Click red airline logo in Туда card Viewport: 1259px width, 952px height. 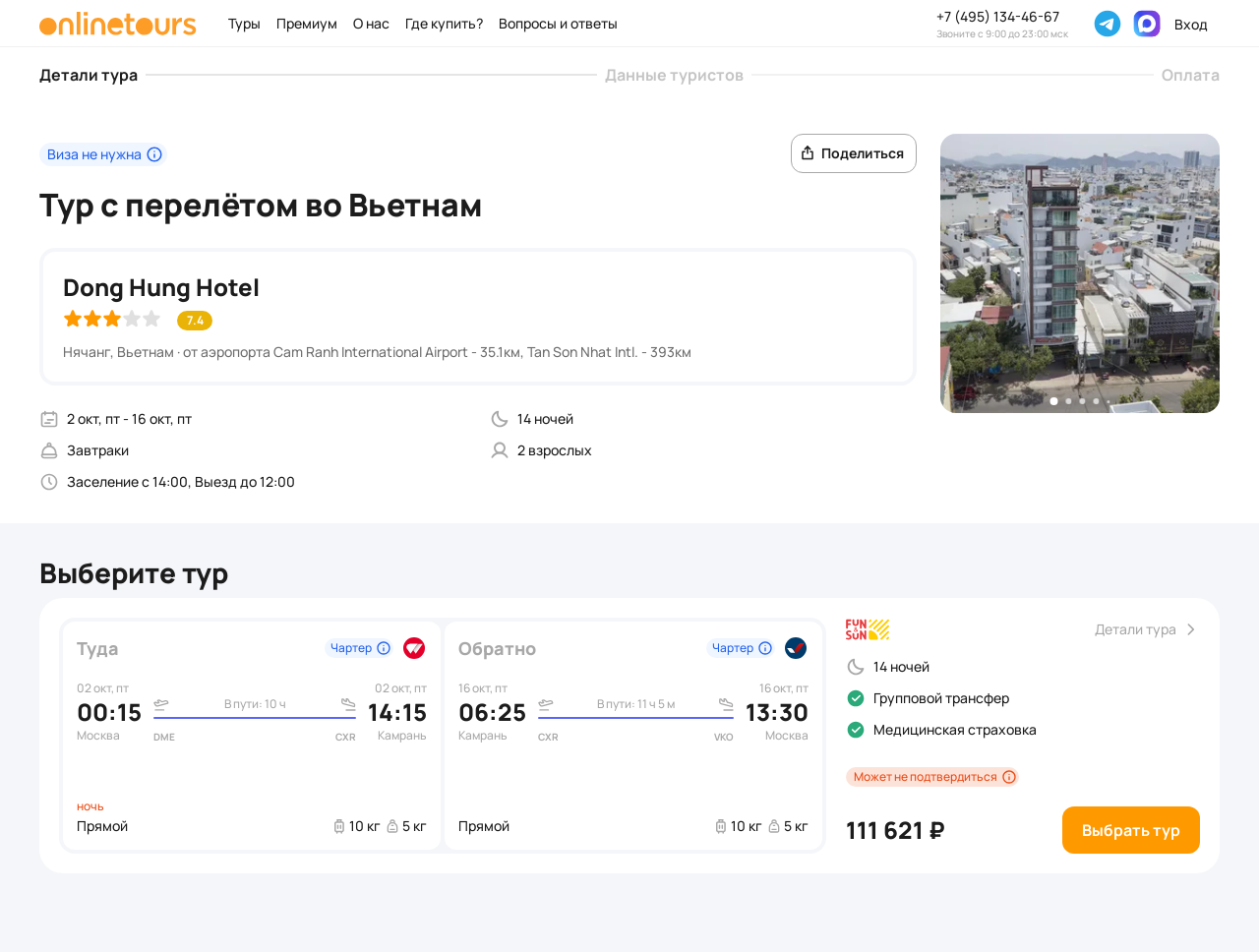pos(414,648)
